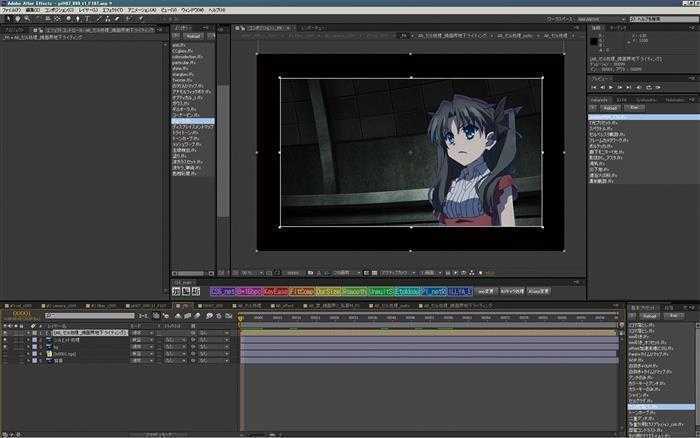The width and height of the screenshot is (700, 438).
Task: Click the third script launcher icon before the colored buttons
Action: click(x=196, y=292)
